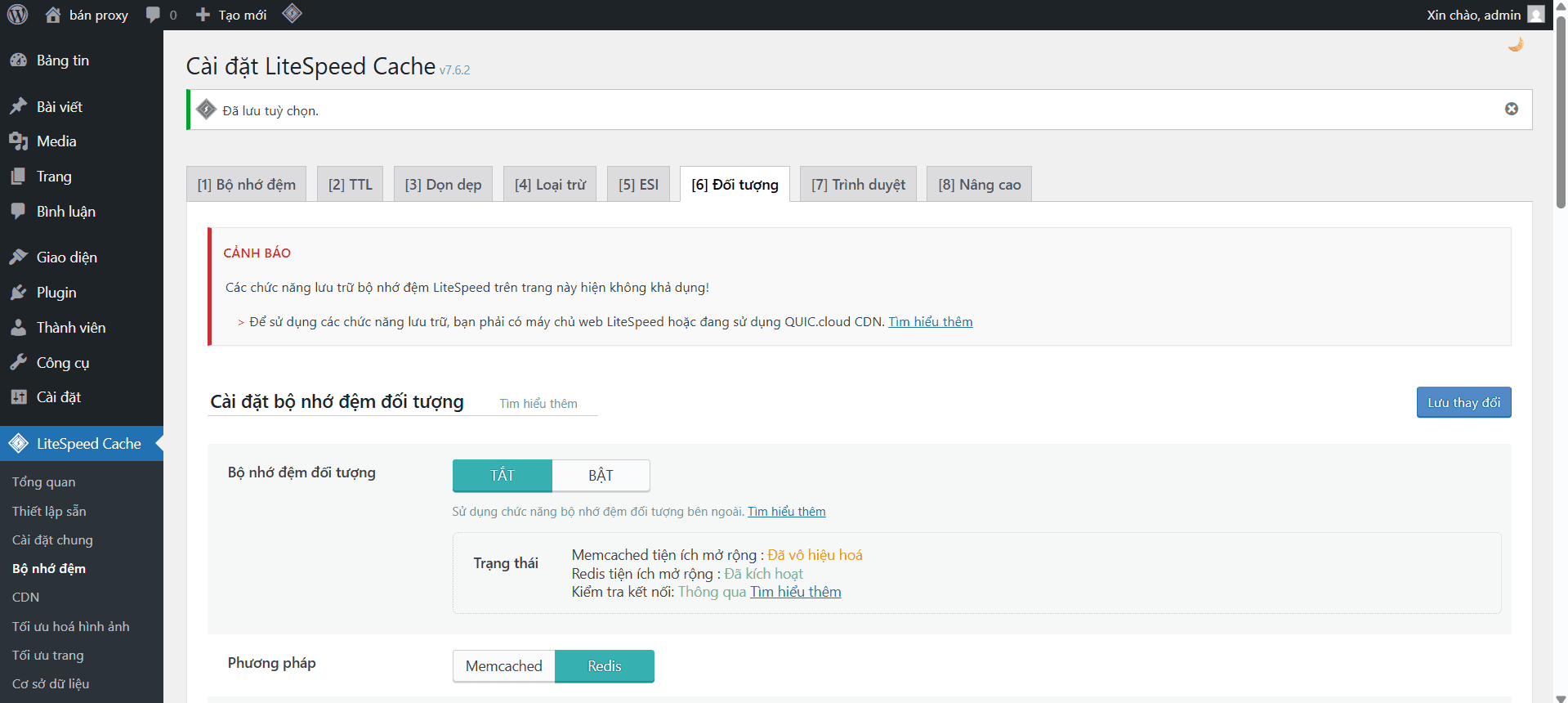Click the Lưu thay đổi button

(1463, 402)
